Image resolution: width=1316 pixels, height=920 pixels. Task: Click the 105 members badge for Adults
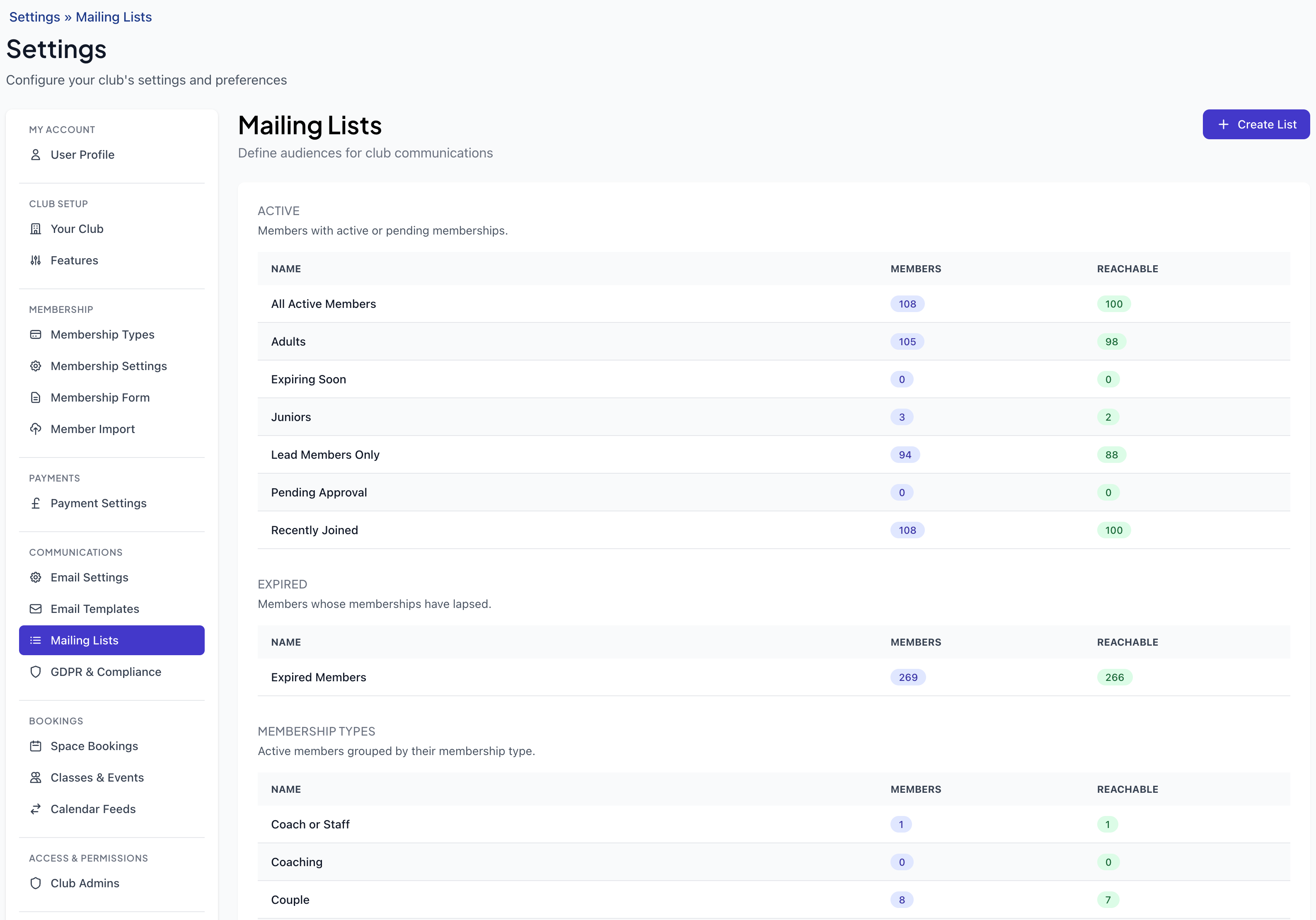point(907,341)
